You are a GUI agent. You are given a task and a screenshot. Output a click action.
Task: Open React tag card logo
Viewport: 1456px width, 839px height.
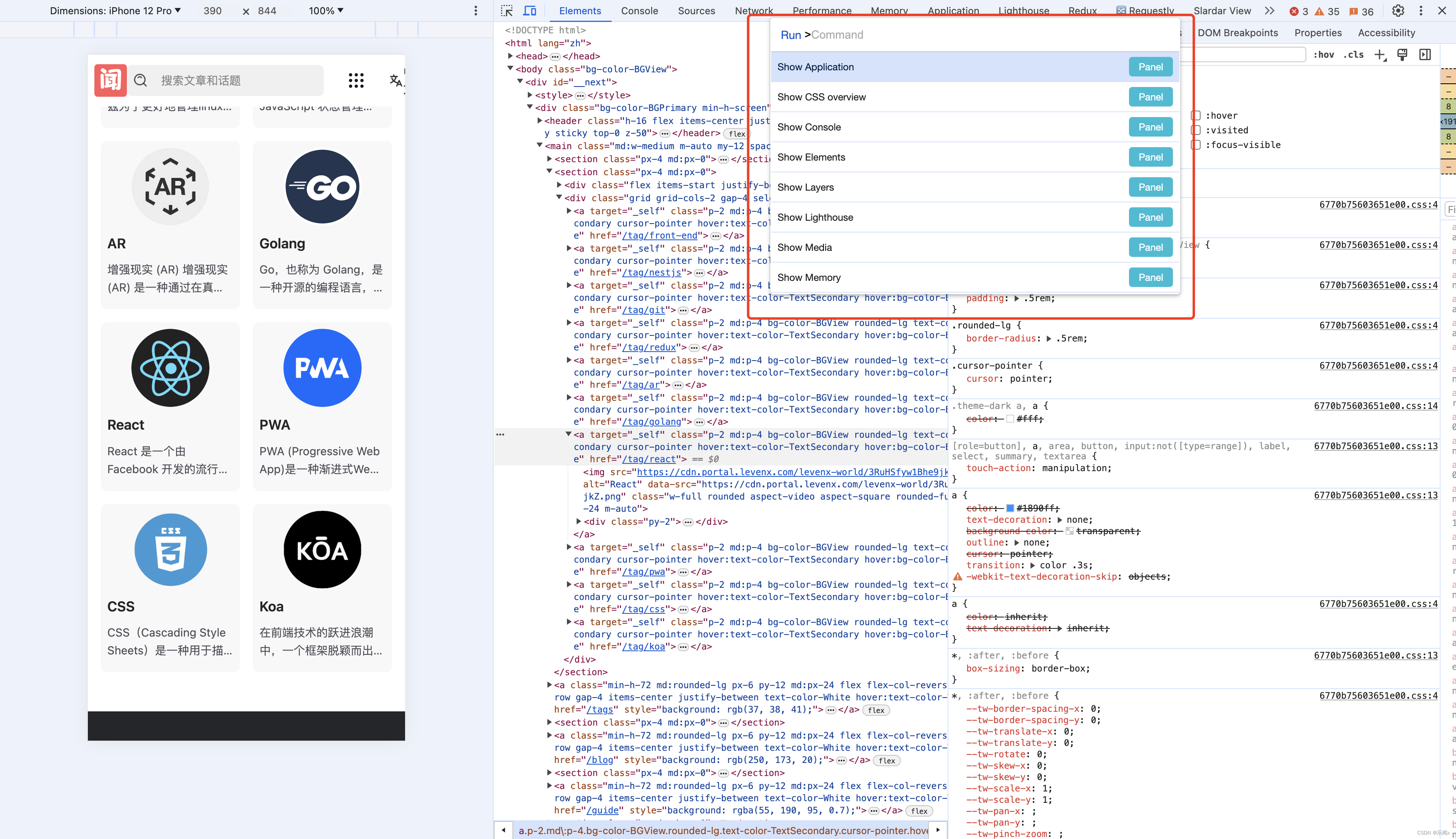point(170,367)
